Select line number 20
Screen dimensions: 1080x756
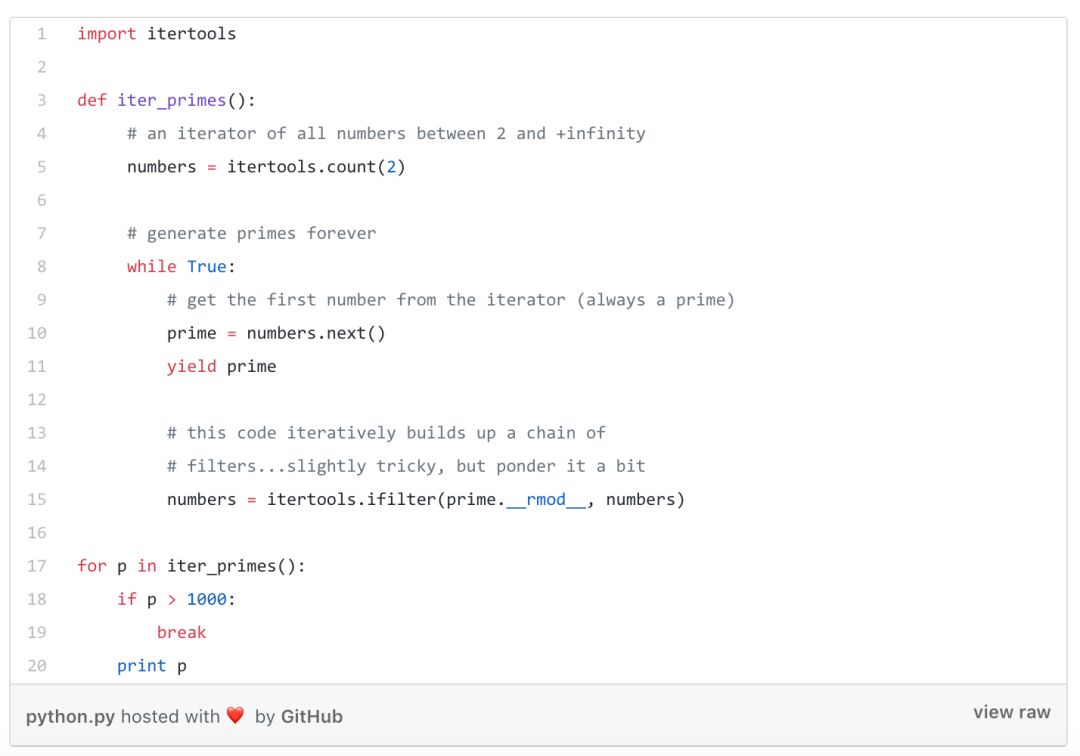pyautogui.click(x=37, y=666)
